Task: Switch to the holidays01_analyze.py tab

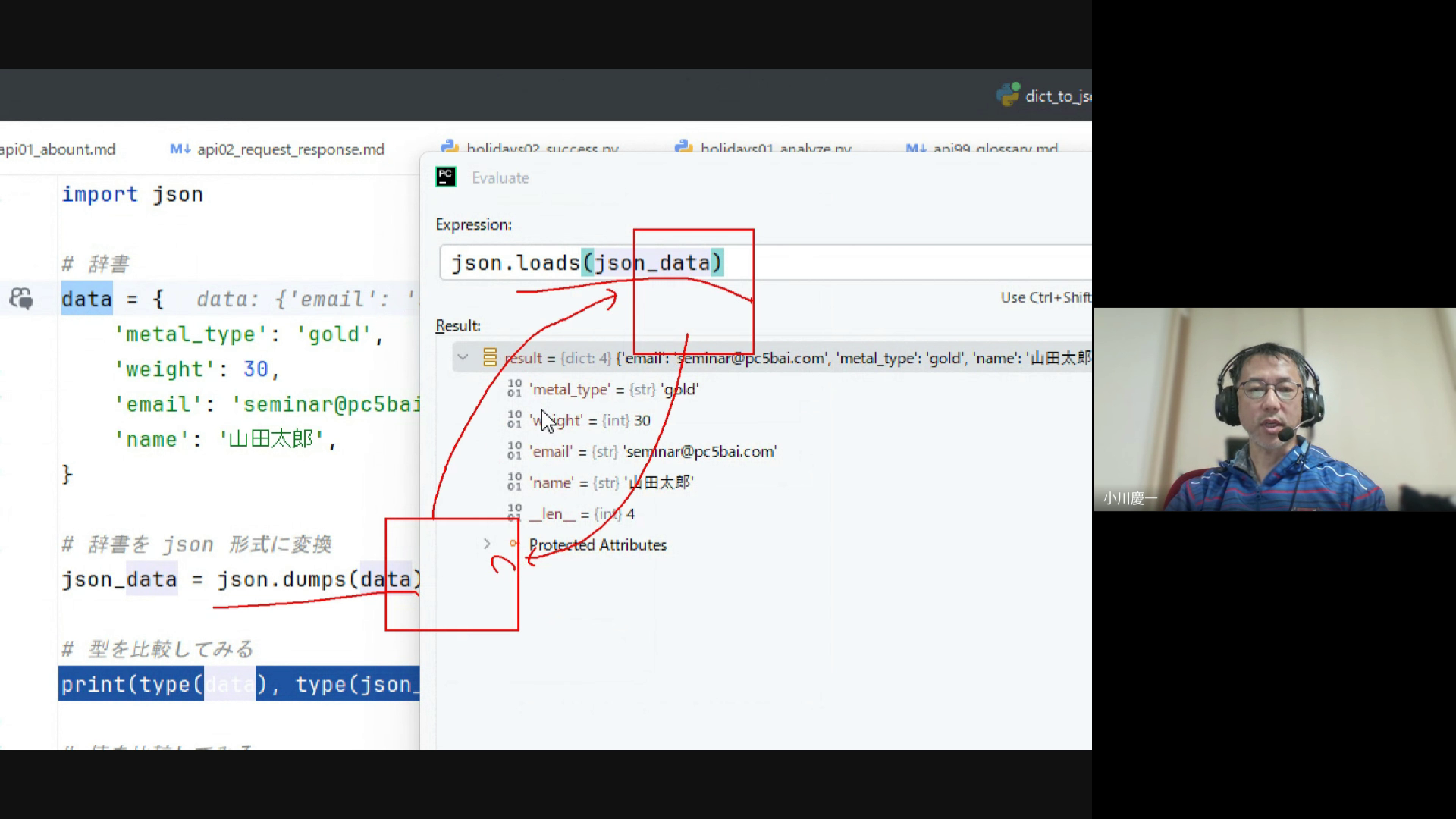Action: click(775, 148)
